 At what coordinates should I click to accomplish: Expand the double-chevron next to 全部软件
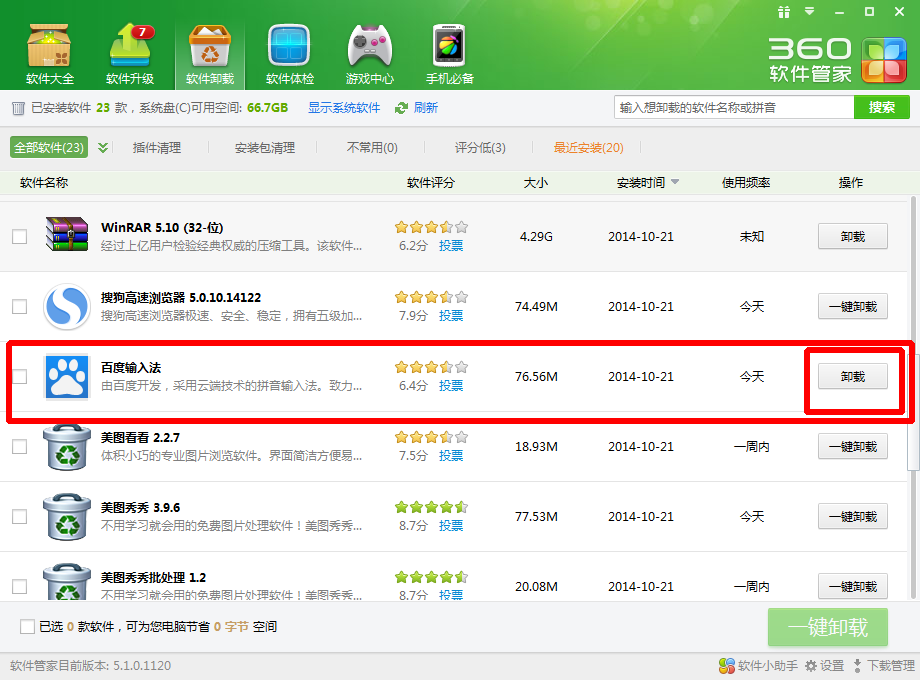(x=103, y=148)
